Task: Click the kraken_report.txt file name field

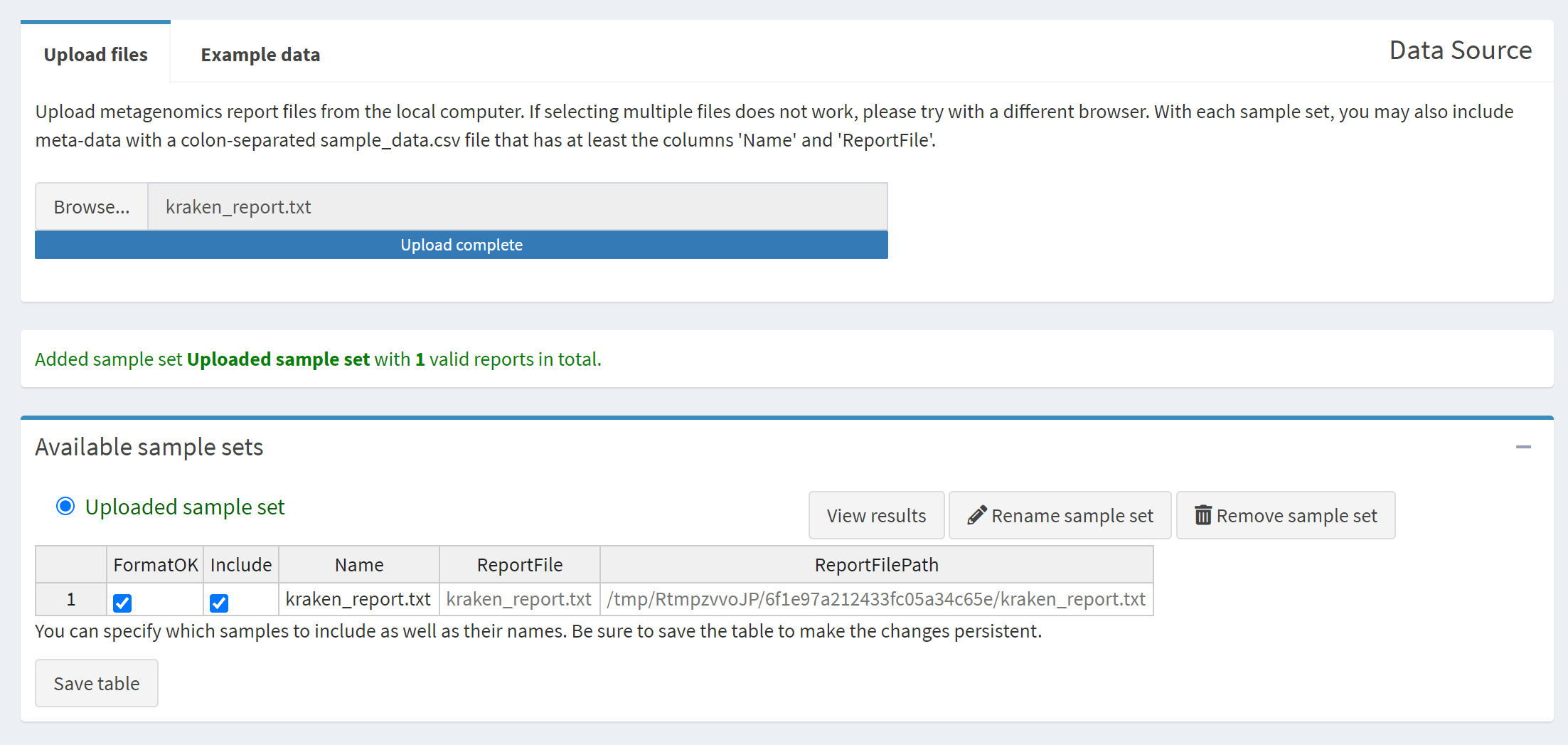Action: coord(517,207)
